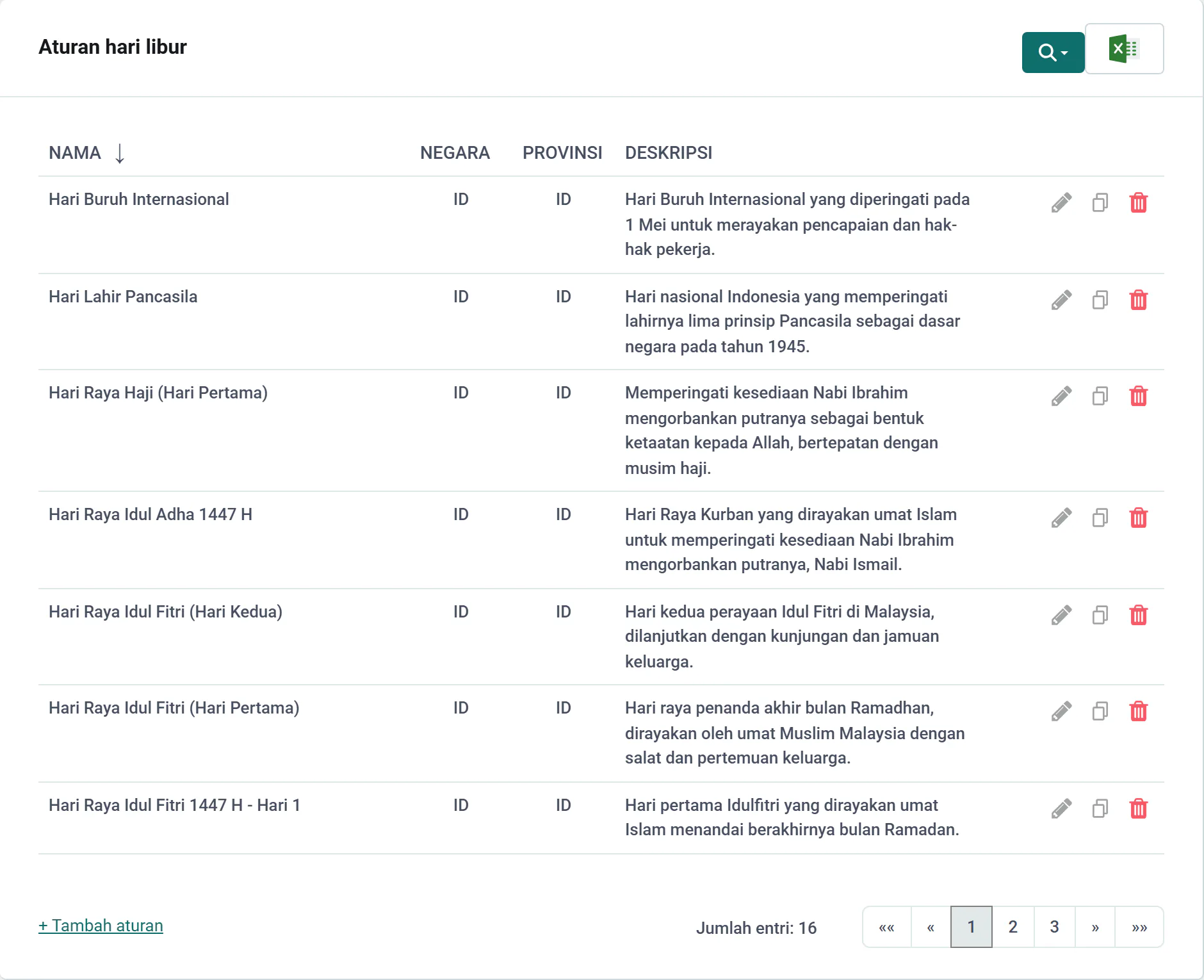Copy Hari Lahir Pancasila rule

1100,300
